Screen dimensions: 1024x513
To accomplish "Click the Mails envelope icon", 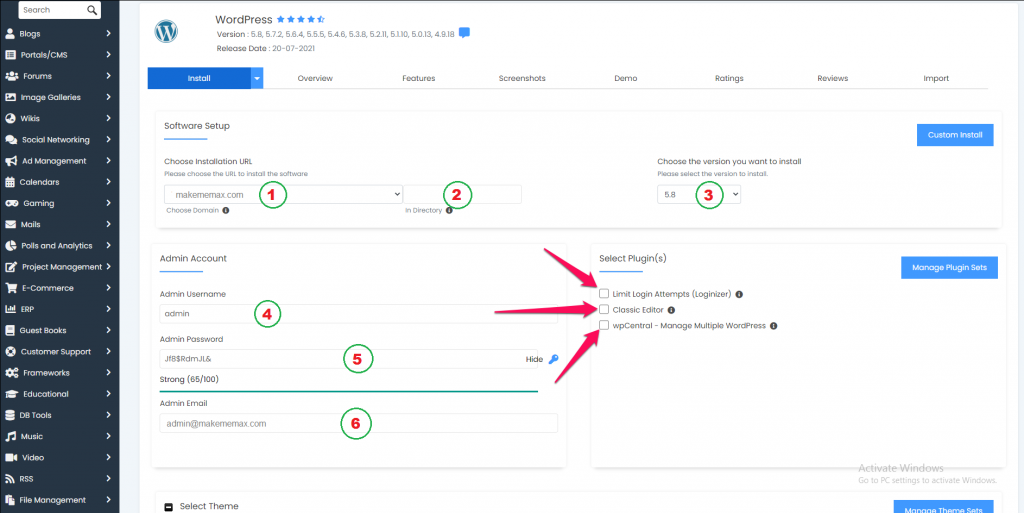I will [x=10, y=225].
